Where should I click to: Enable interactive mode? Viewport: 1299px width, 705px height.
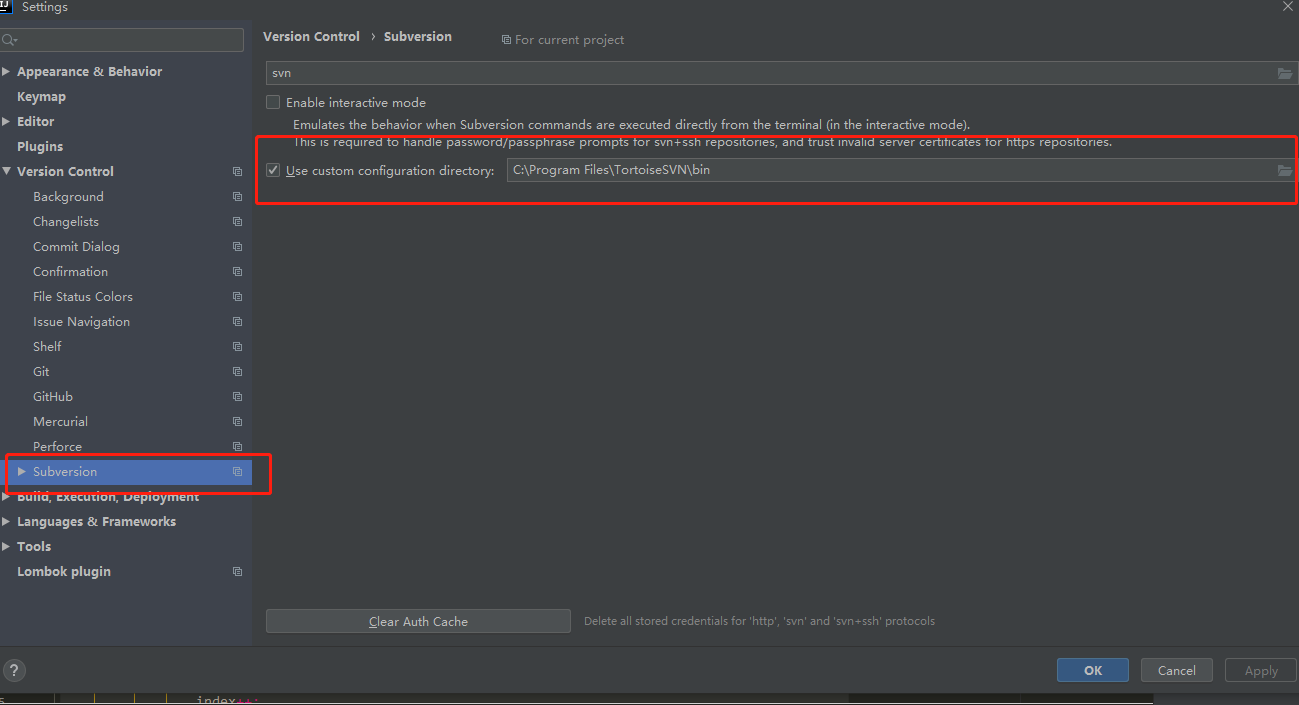click(273, 102)
